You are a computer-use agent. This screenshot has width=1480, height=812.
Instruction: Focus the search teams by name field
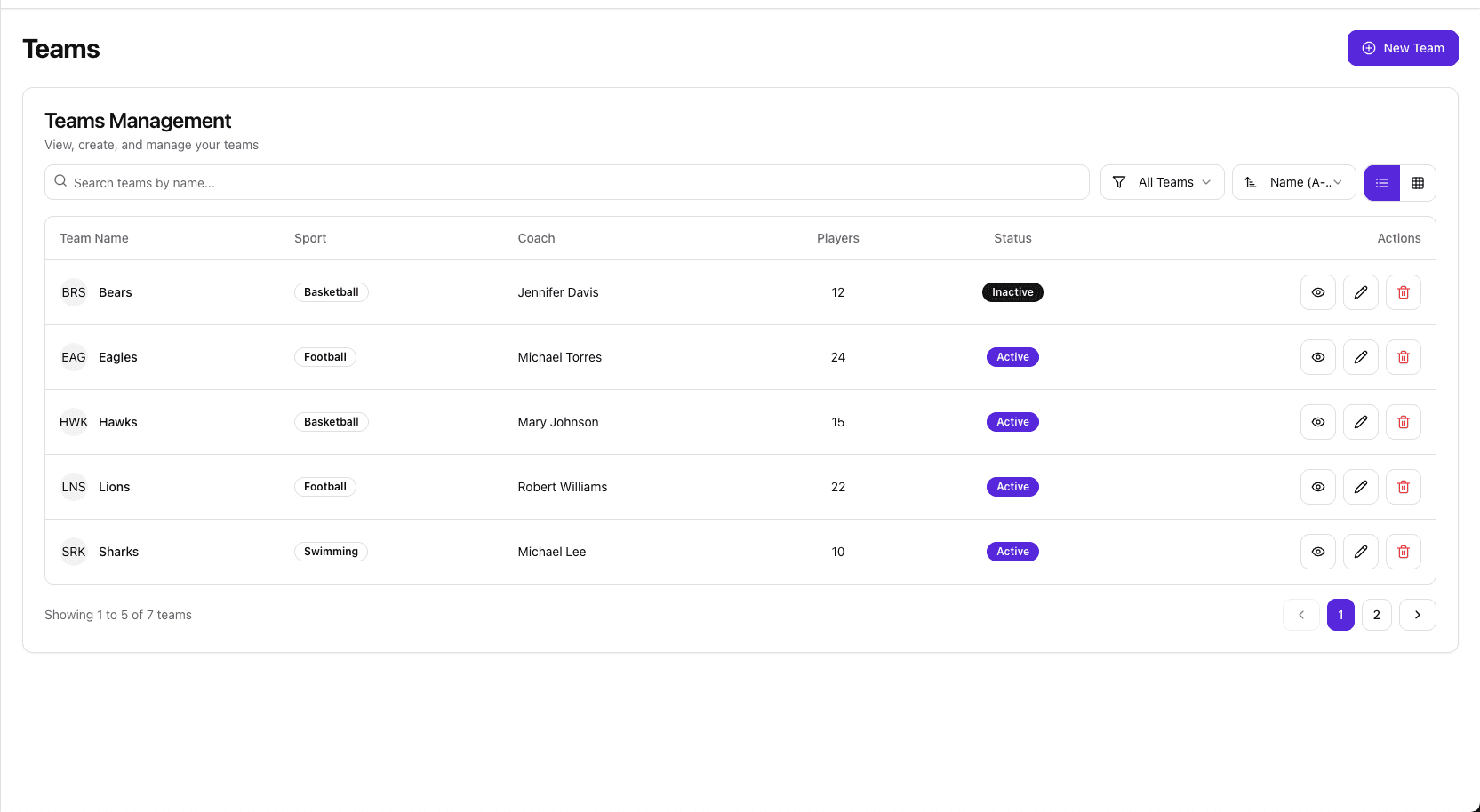(x=567, y=182)
